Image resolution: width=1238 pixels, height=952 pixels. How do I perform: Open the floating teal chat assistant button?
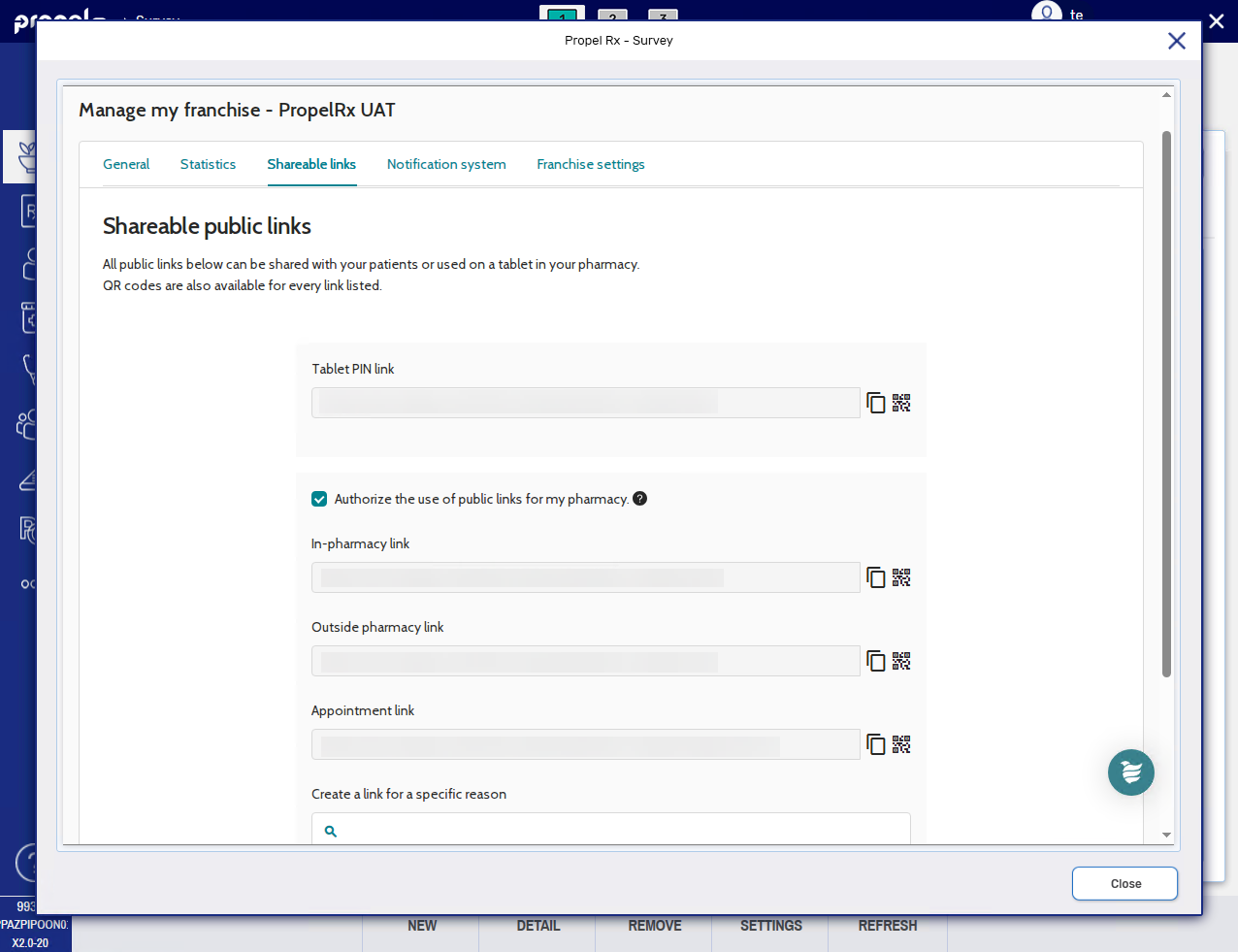pos(1130,772)
